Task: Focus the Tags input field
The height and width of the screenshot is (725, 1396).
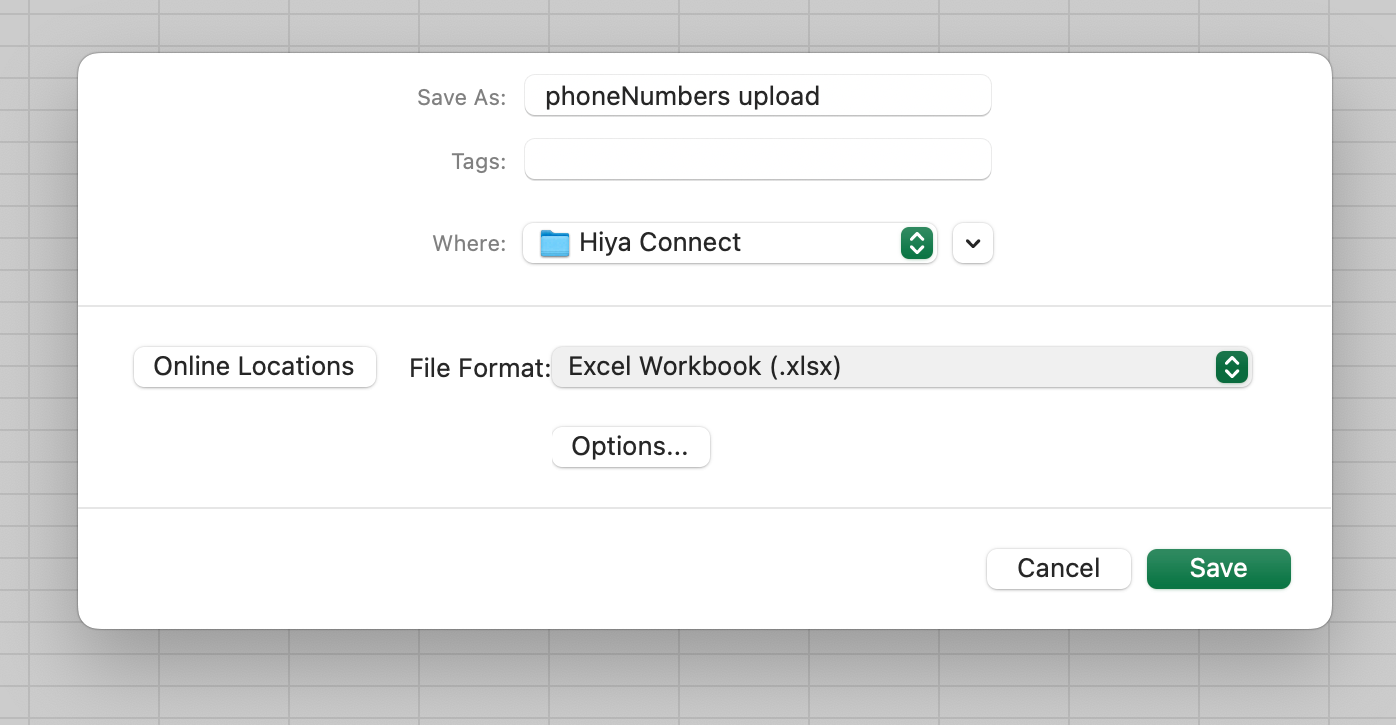Action: pos(757,160)
